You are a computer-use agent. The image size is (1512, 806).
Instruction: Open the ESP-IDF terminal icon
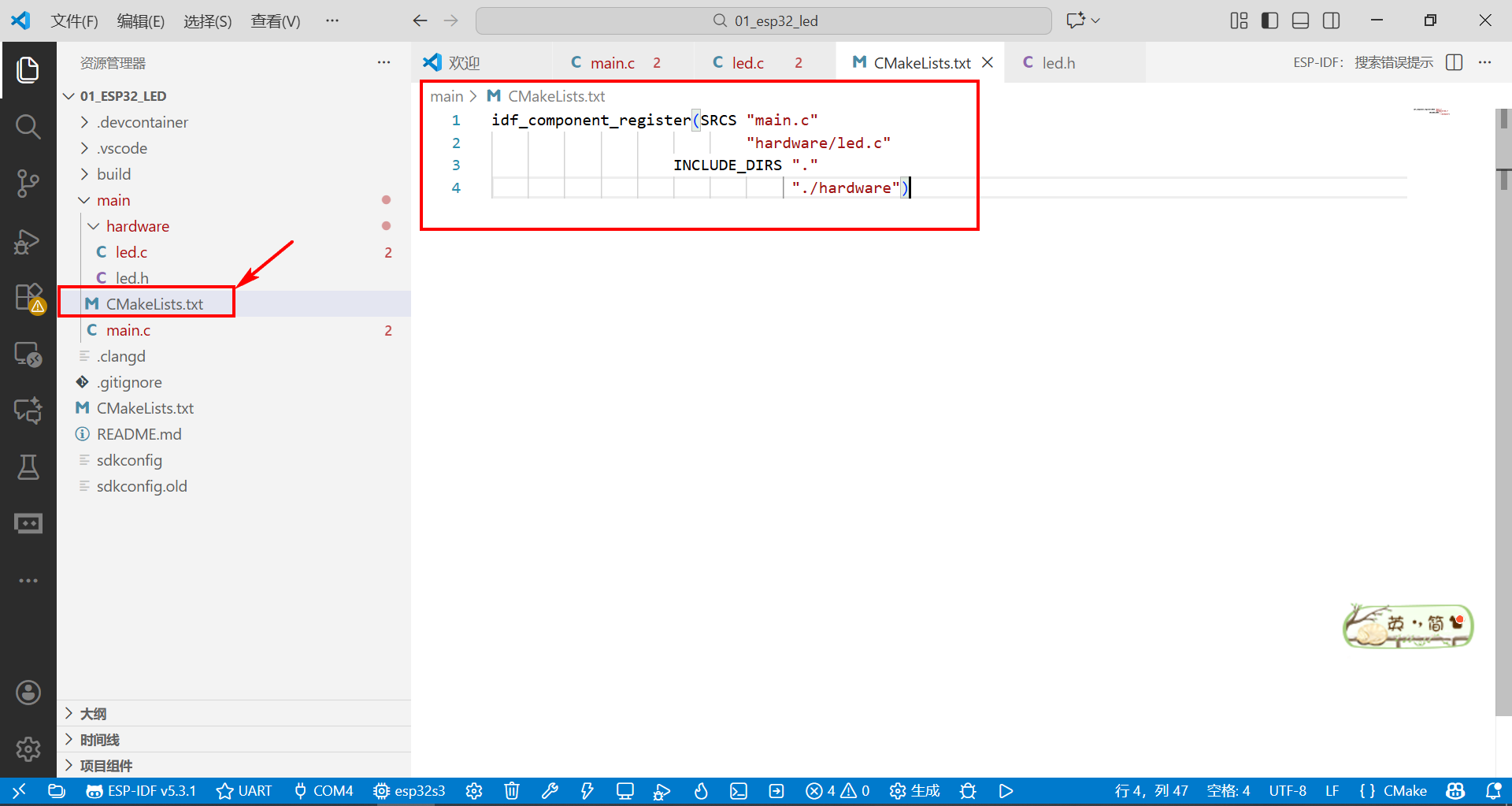[739, 790]
